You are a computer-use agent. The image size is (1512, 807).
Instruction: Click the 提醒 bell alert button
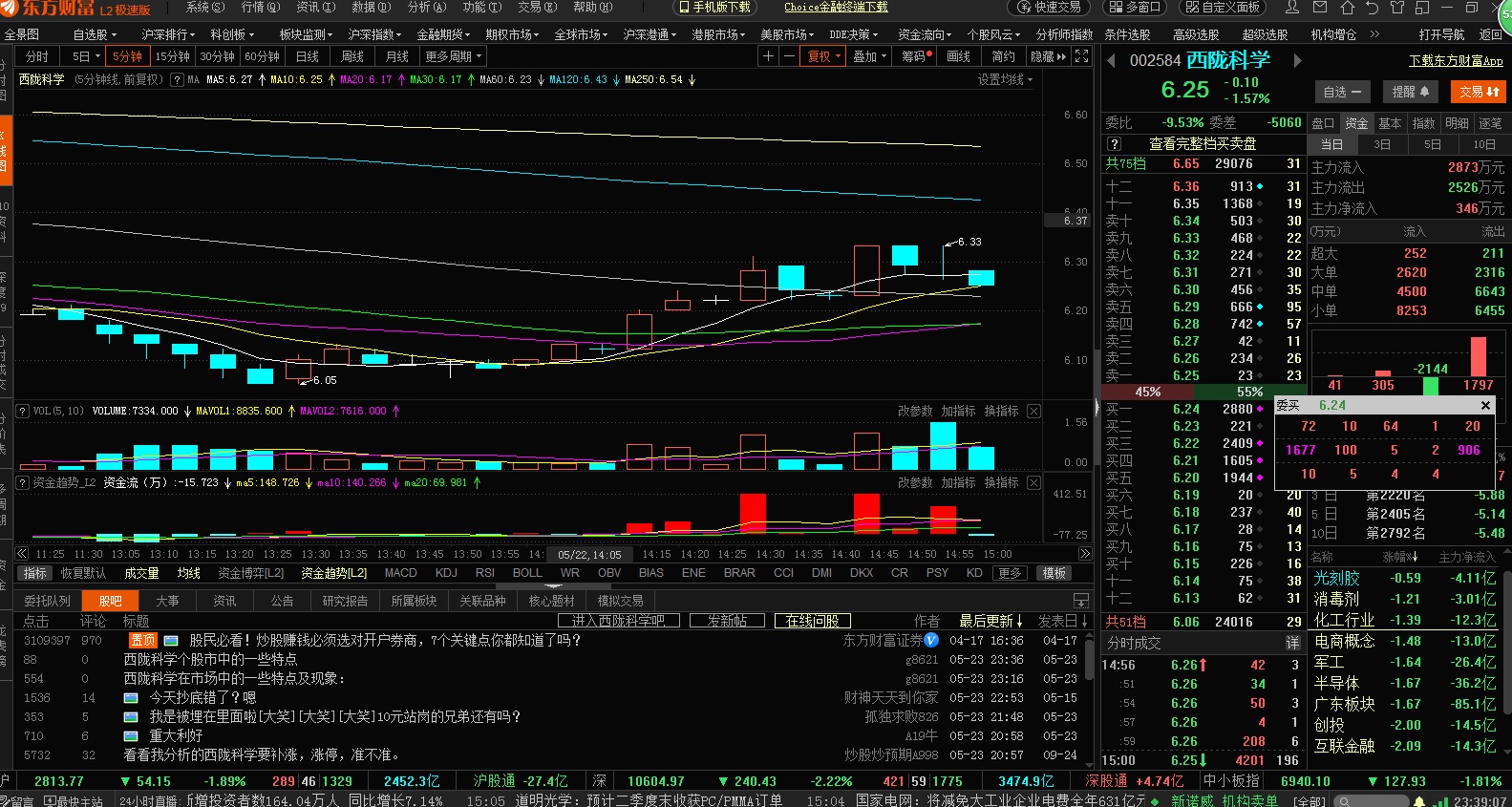tap(1410, 92)
